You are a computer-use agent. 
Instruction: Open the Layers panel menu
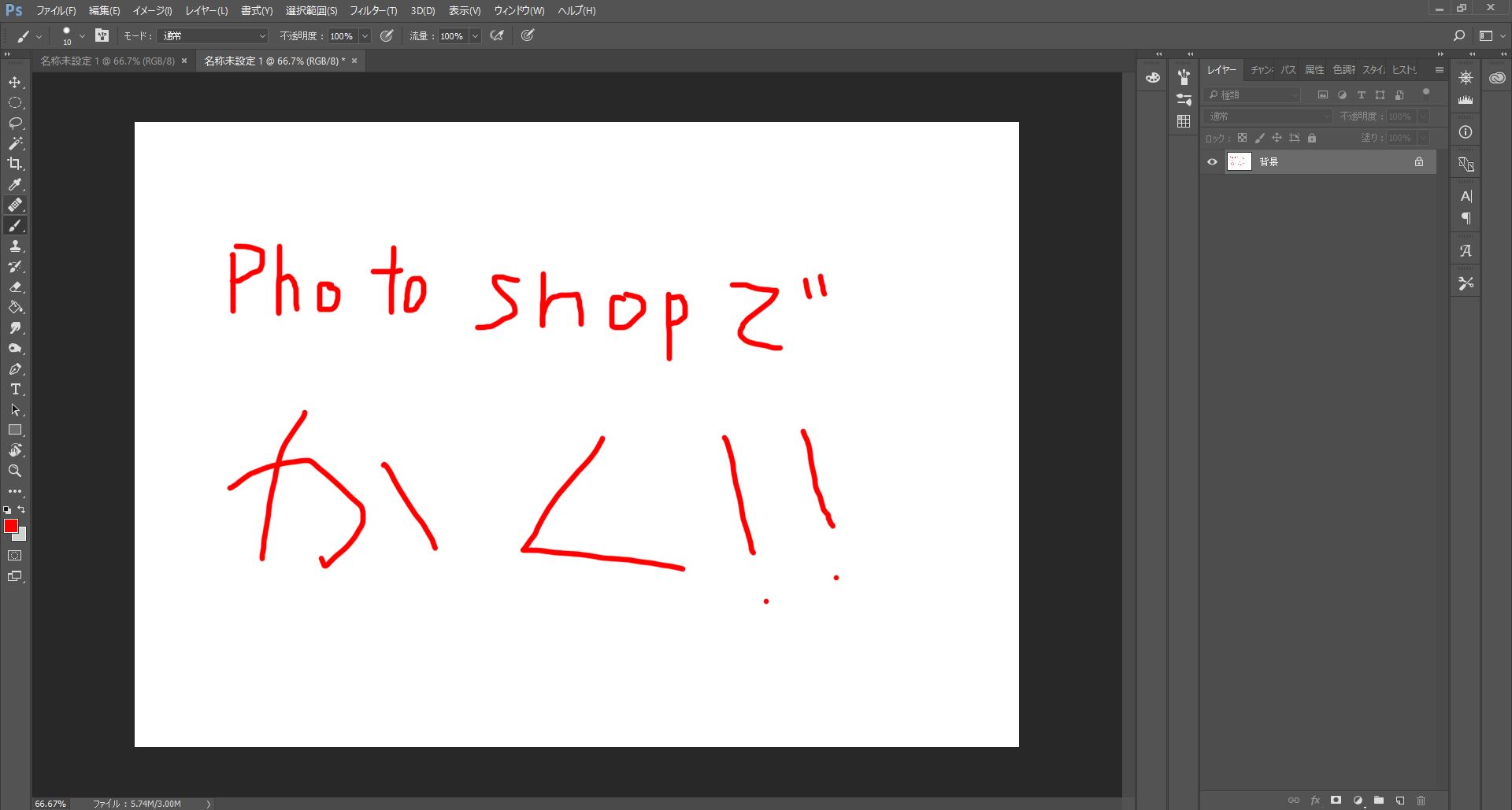1440,70
